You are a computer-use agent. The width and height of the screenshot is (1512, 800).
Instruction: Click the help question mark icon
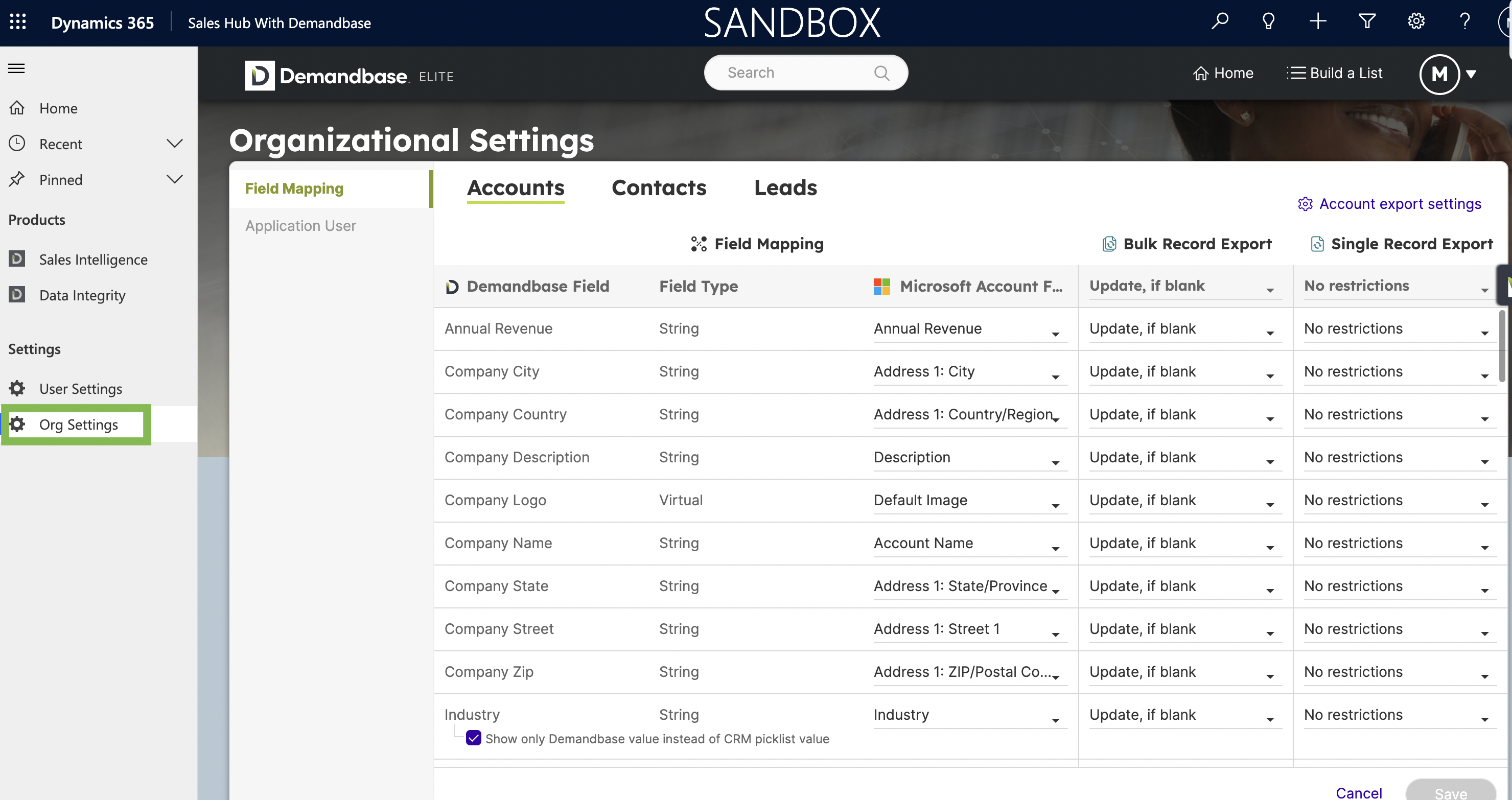(1464, 22)
